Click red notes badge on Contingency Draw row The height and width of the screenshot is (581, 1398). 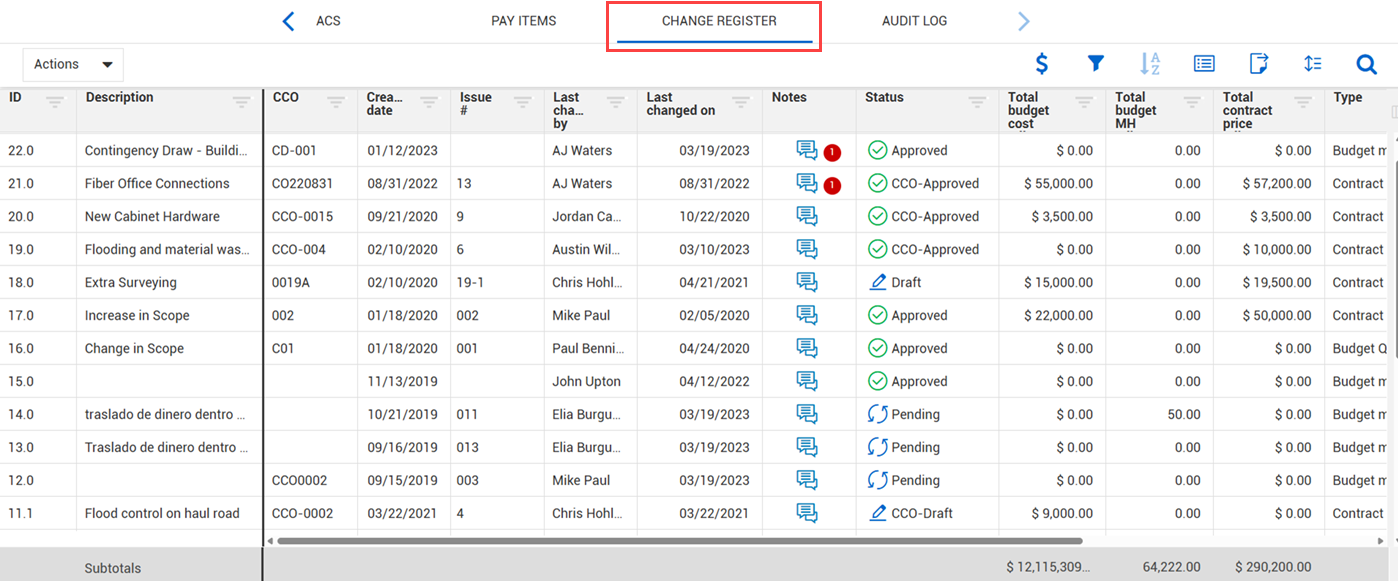click(x=832, y=152)
